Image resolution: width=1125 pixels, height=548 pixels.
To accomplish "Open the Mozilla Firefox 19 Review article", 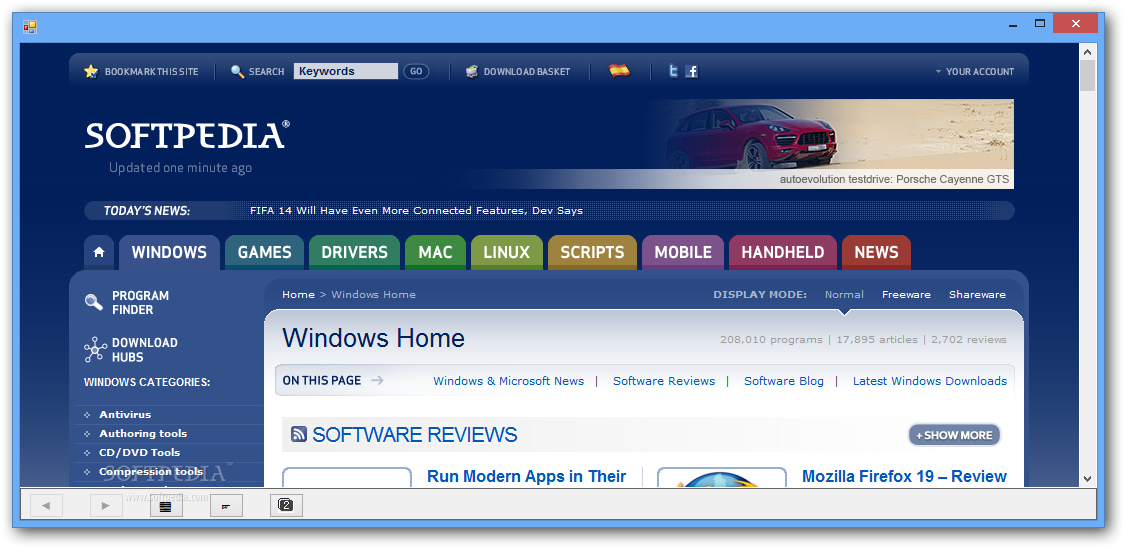I will (x=904, y=476).
